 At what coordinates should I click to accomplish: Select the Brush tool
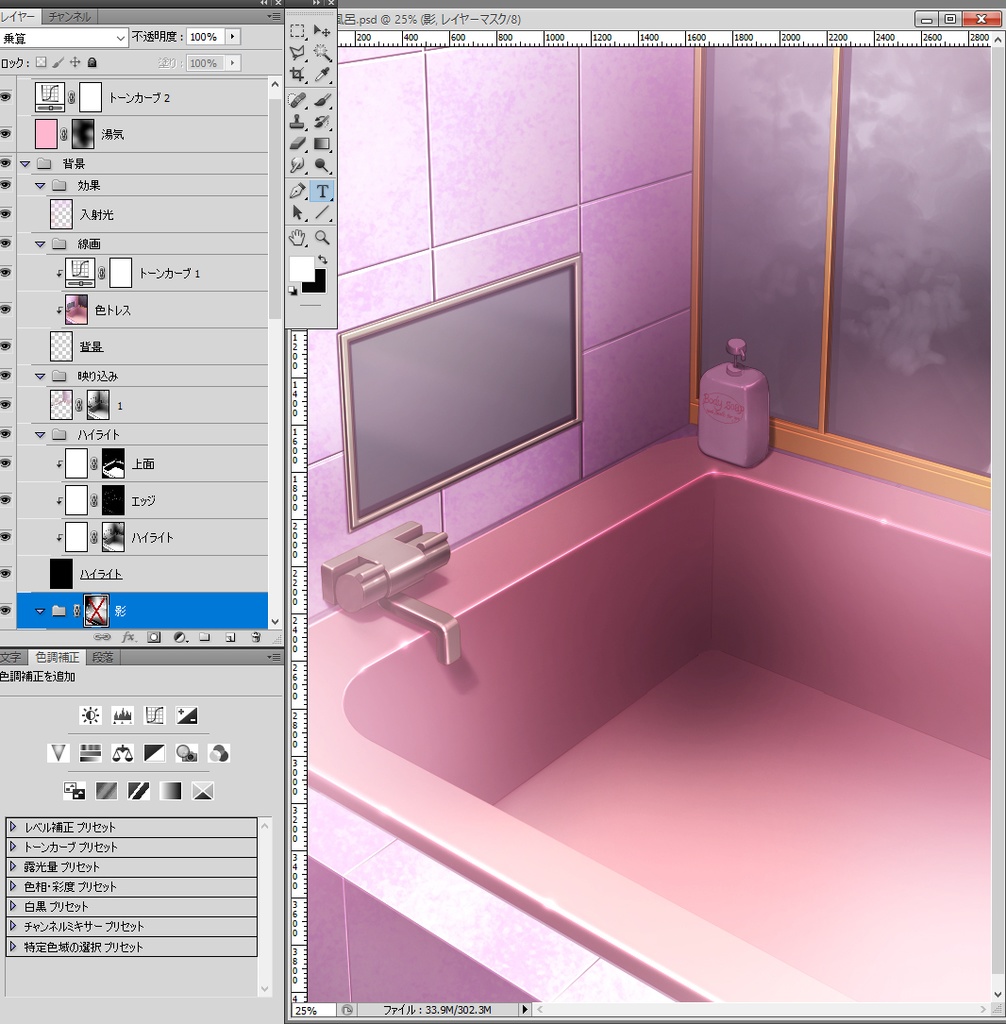pyautogui.click(x=324, y=100)
